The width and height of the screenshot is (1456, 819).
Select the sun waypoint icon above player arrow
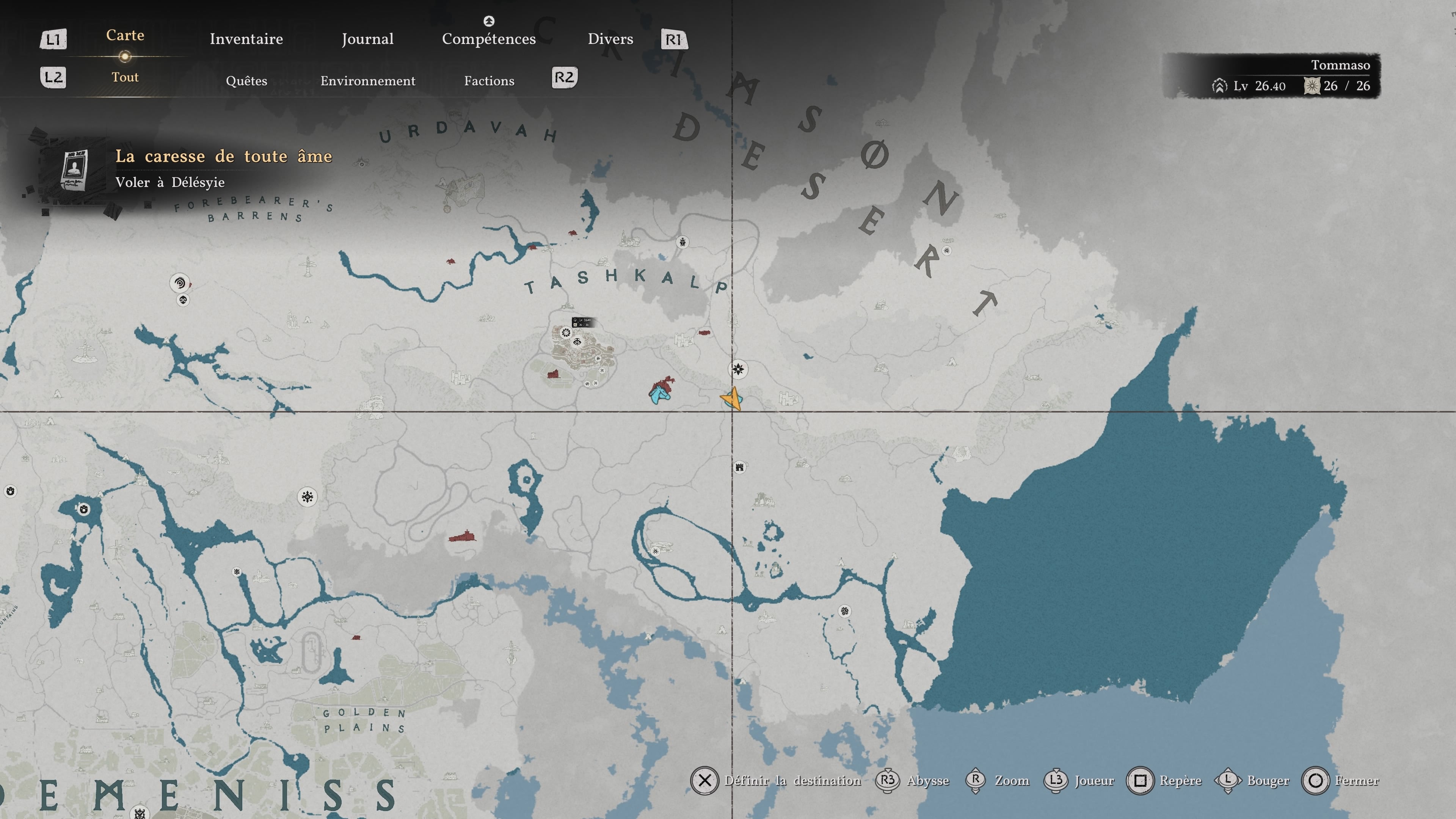[737, 370]
